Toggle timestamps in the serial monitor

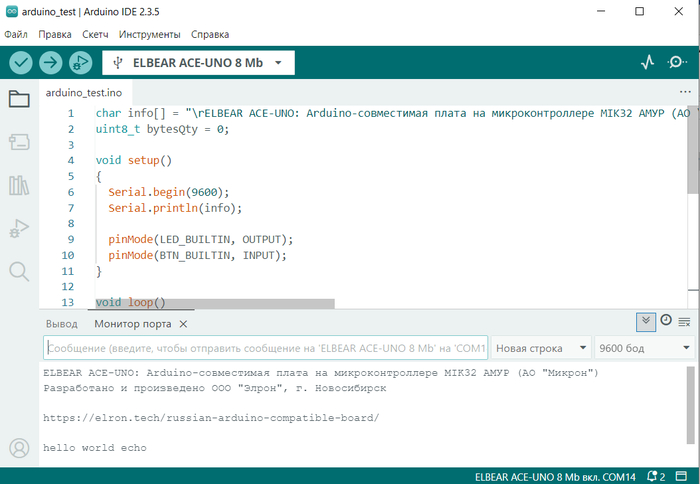tap(666, 320)
